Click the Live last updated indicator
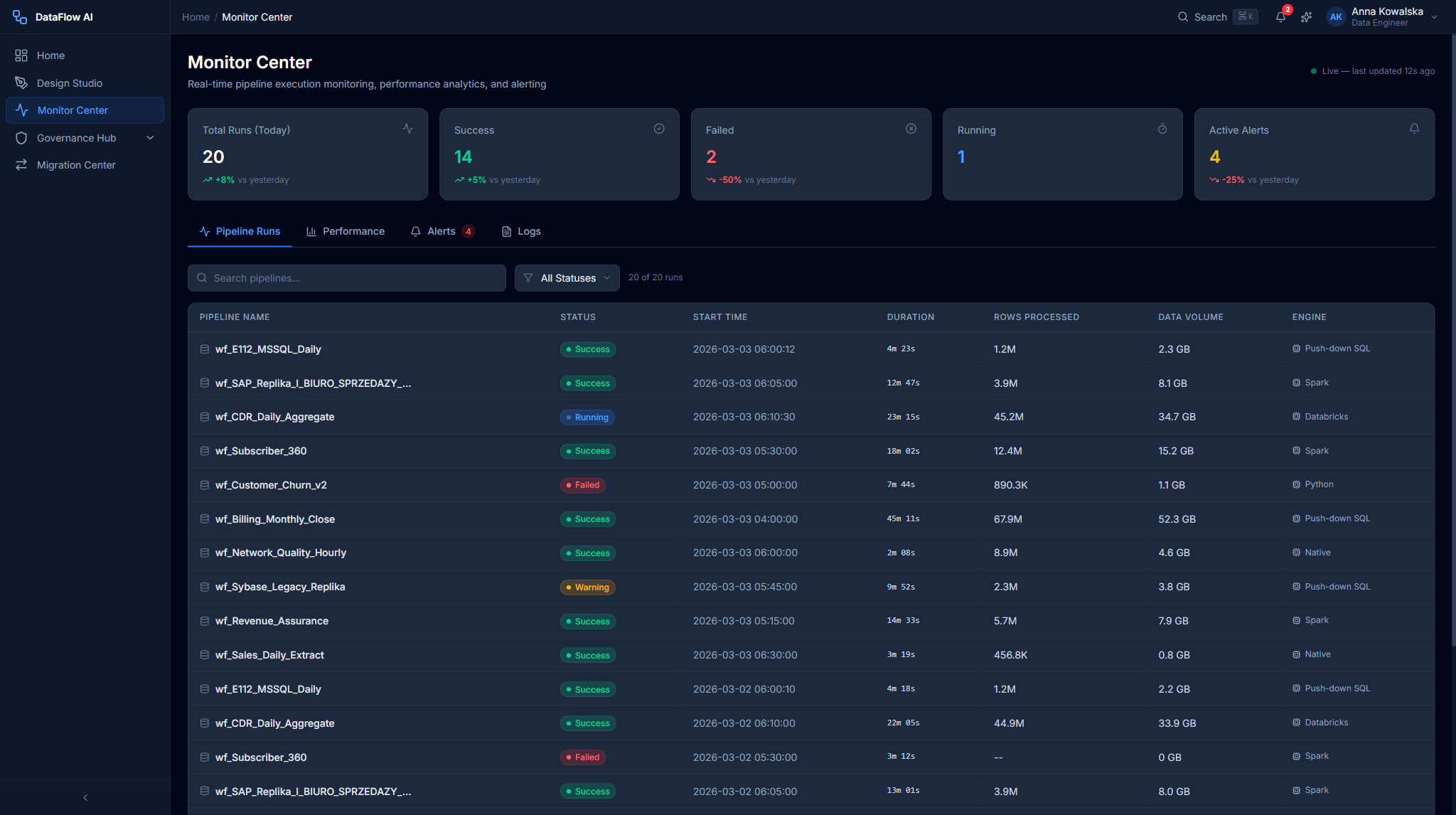 tap(1372, 71)
